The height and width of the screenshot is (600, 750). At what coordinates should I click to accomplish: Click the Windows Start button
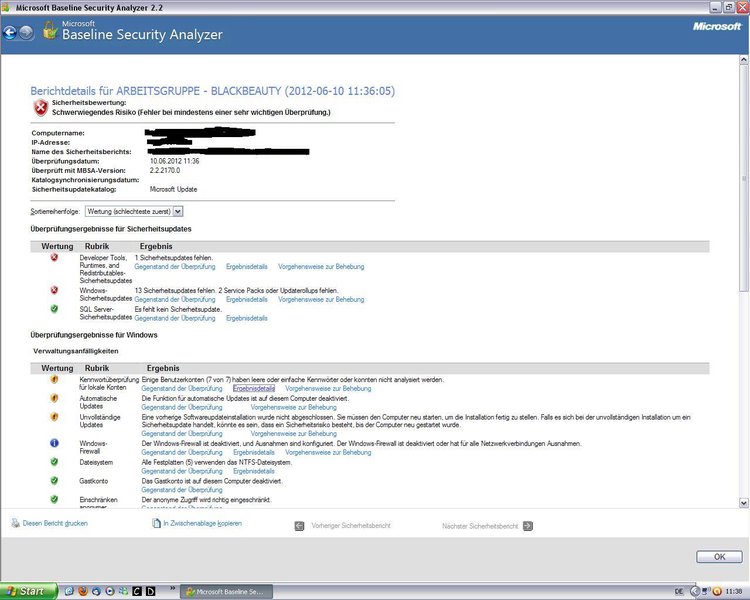click(x=29, y=591)
